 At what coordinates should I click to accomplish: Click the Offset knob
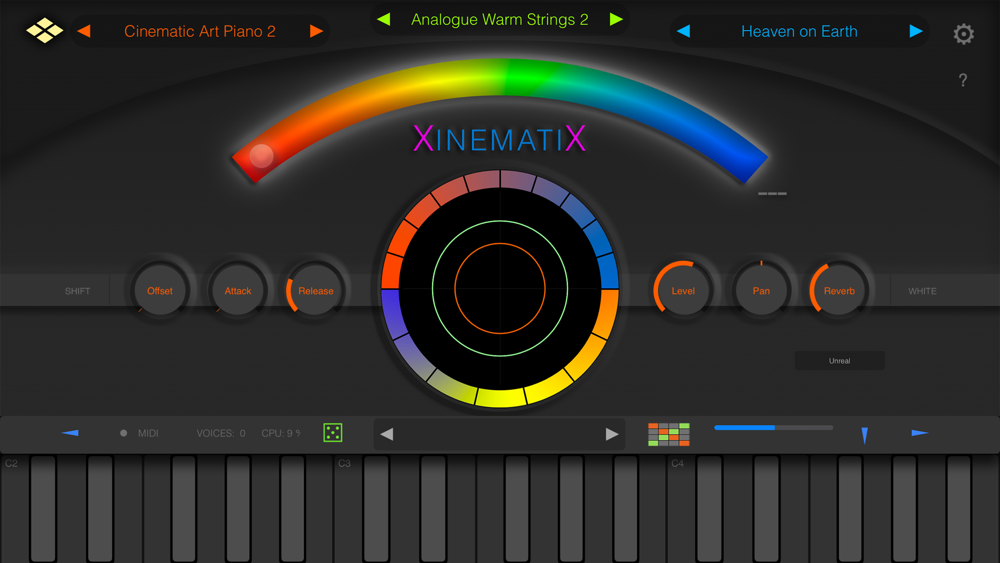pos(159,291)
